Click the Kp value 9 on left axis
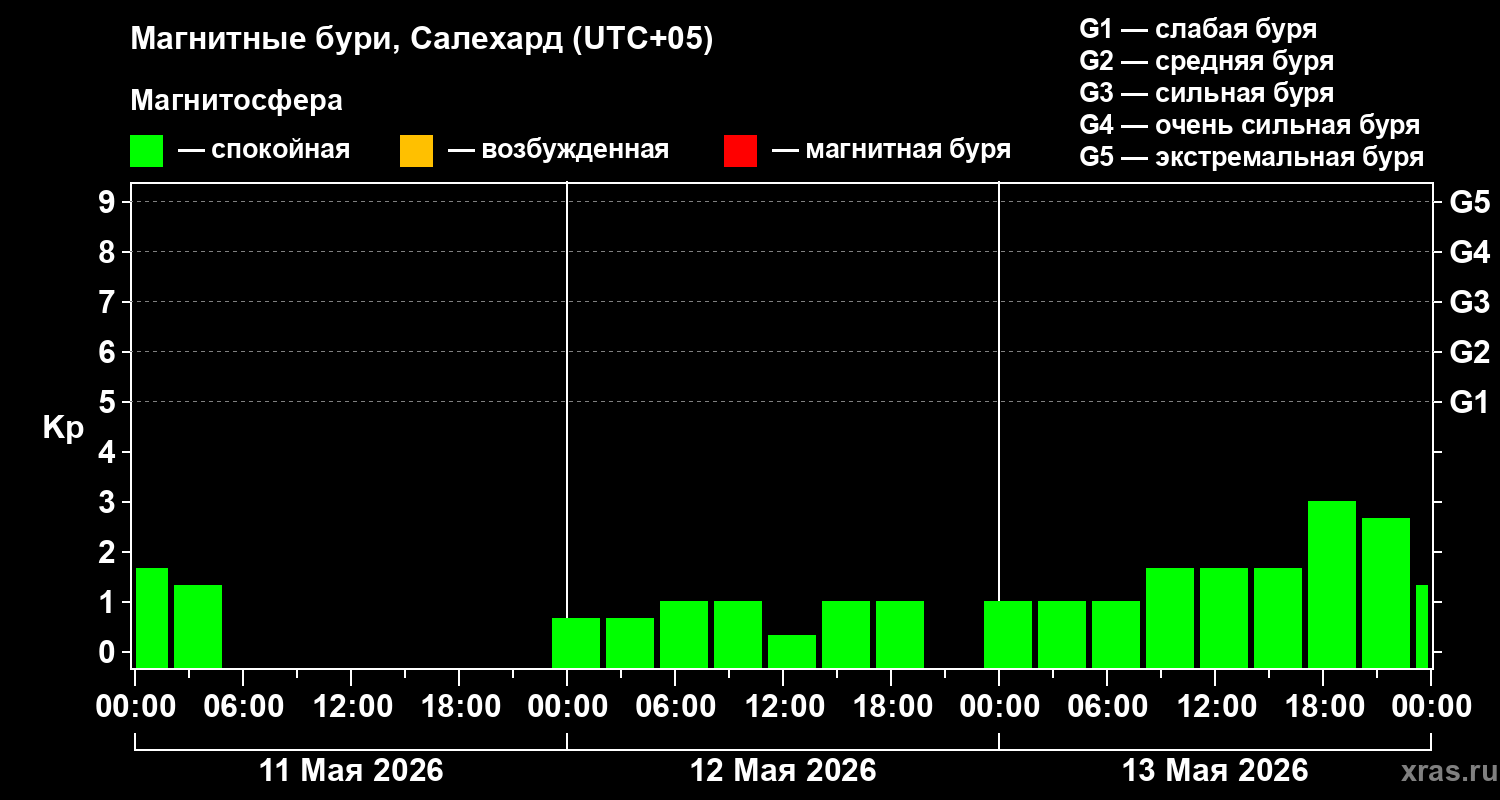The width and height of the screenshot is (1500, 800). click(x=105, y=202)
